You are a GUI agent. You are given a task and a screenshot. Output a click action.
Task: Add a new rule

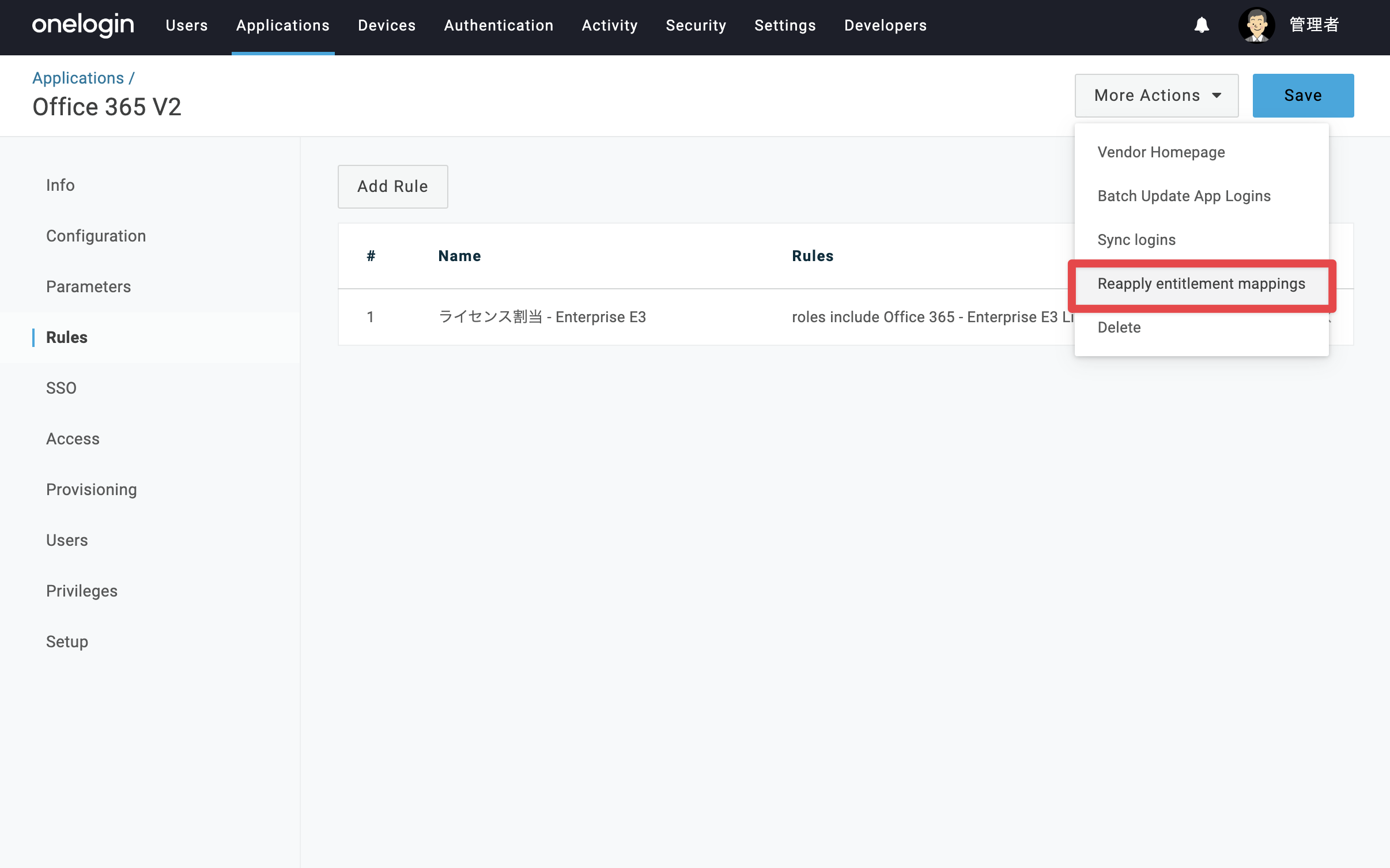tap(393, 187)
